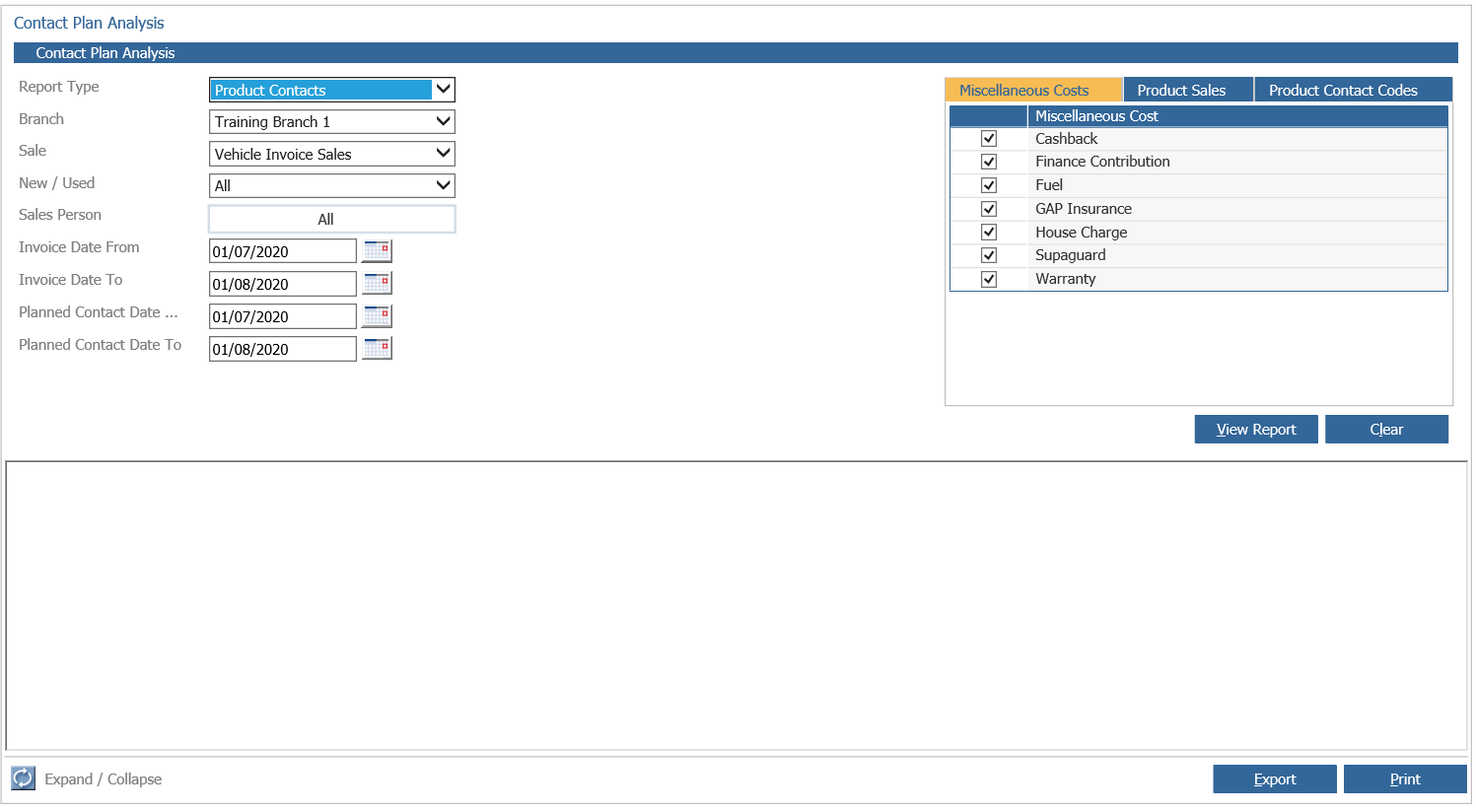The height and width of the screenshot is (812, 1476).
Task: Uncheck the Cashback checkbox
Action: point(989,139)
